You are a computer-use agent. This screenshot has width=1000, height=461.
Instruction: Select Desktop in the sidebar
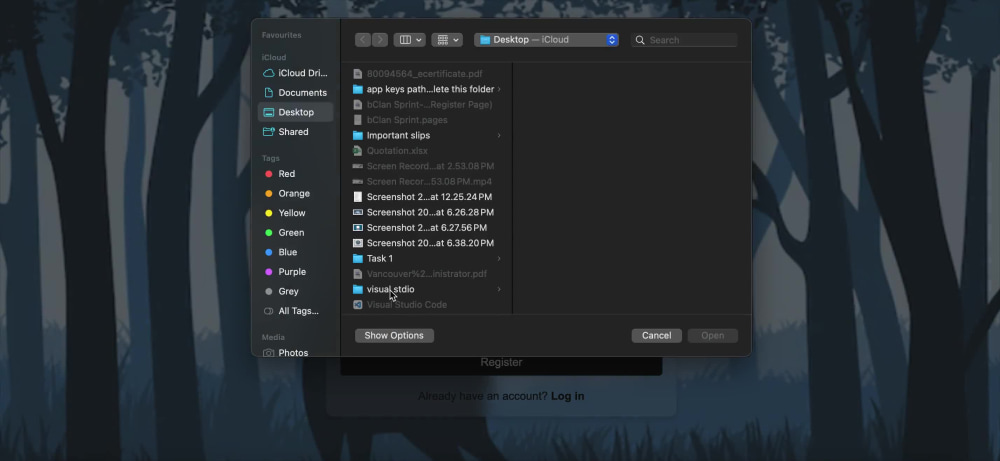click(x=295, y=112)
